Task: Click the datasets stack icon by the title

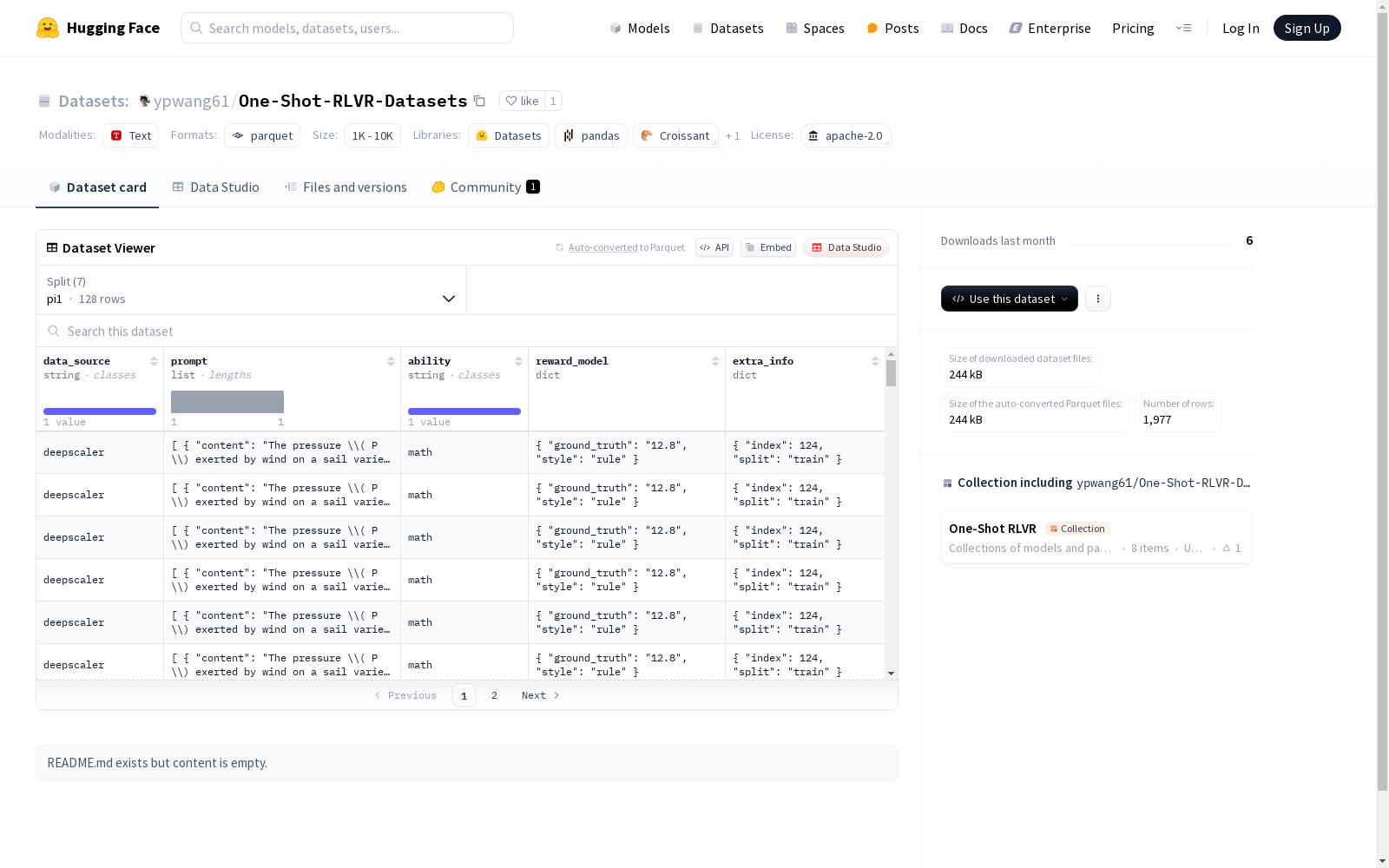Action: pyautogui.click(x=44, y=102)
